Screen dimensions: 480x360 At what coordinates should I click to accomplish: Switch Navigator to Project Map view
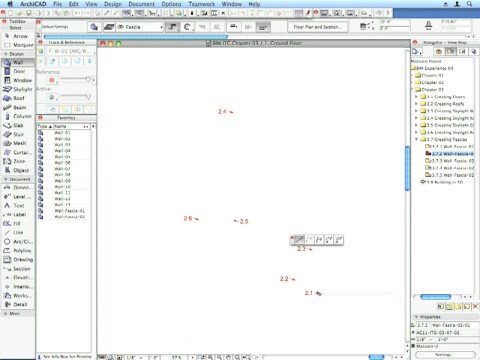(x=439, y=52)
